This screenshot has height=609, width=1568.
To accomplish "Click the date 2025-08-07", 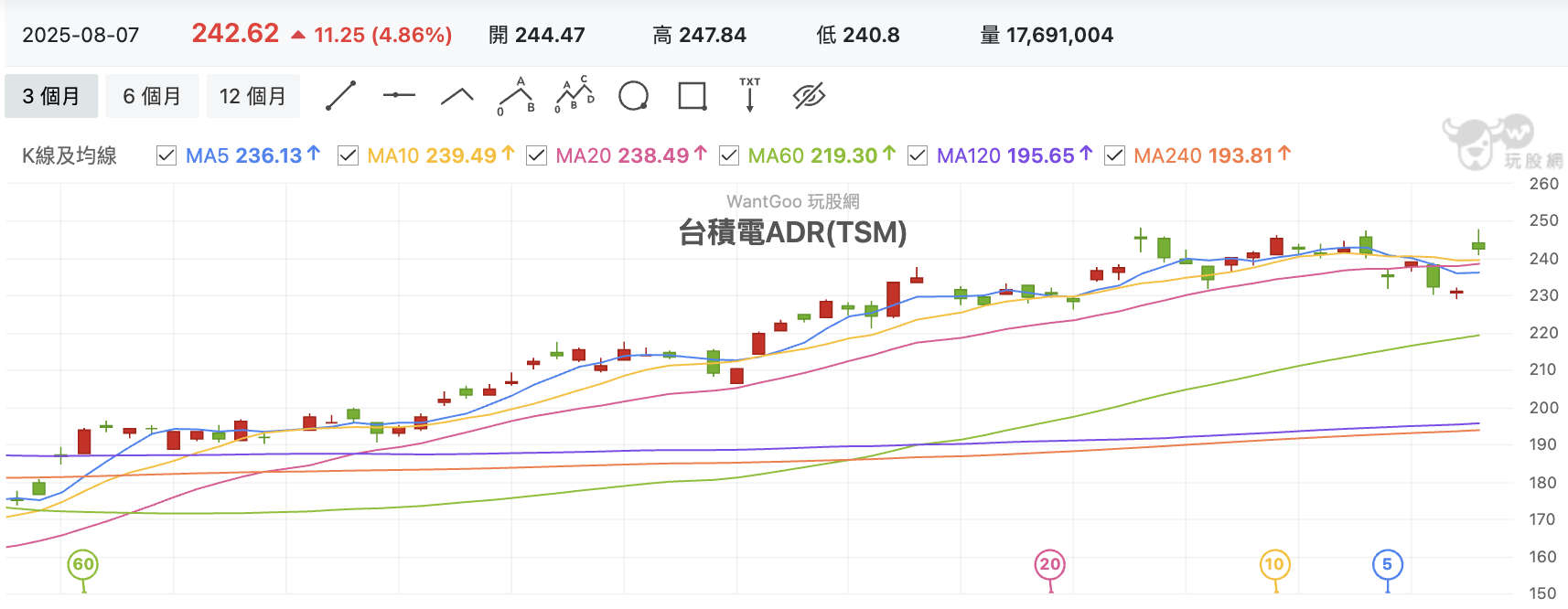I will tap(81, 35).
